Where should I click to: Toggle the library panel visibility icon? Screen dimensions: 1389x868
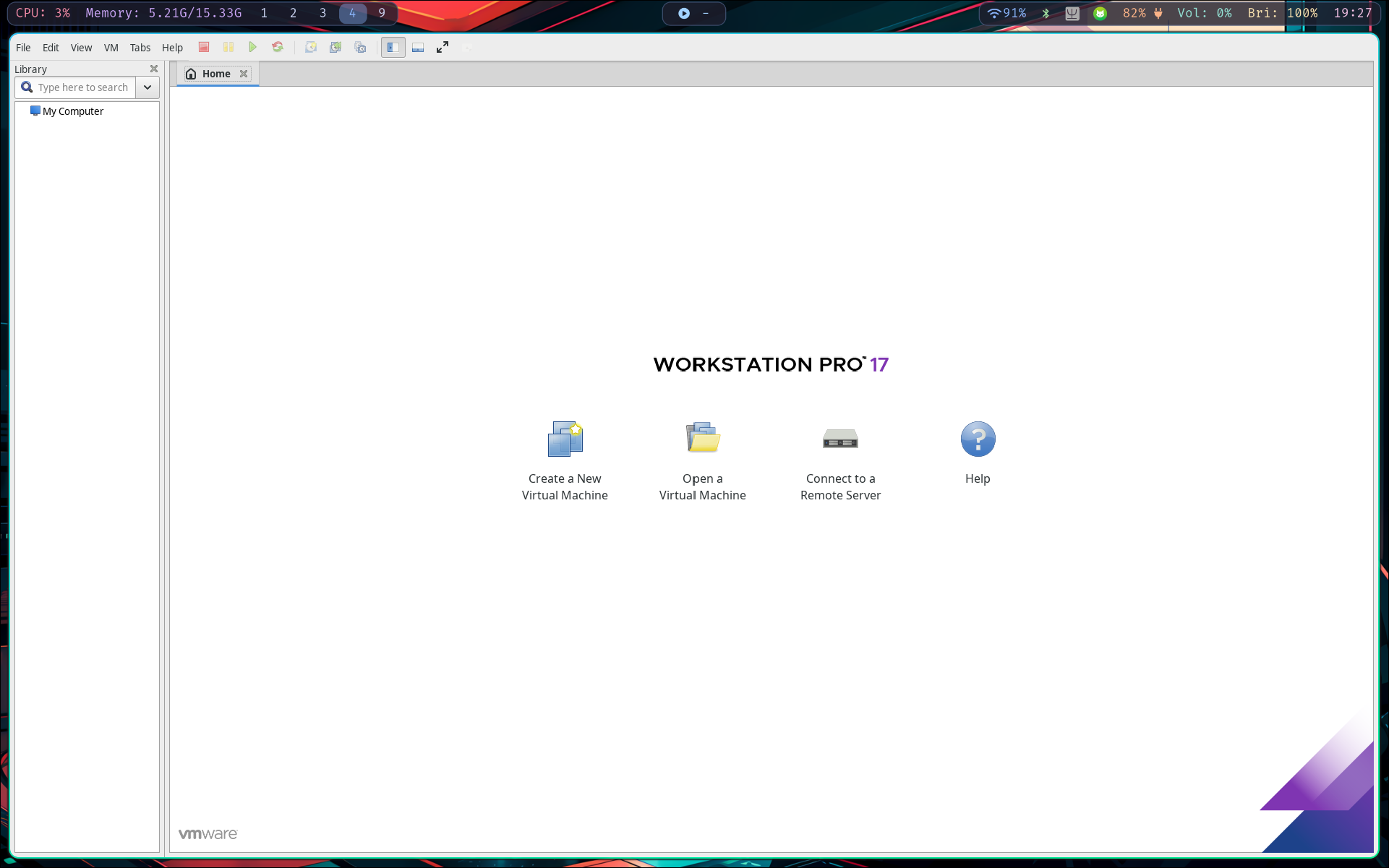coord(393,47)
